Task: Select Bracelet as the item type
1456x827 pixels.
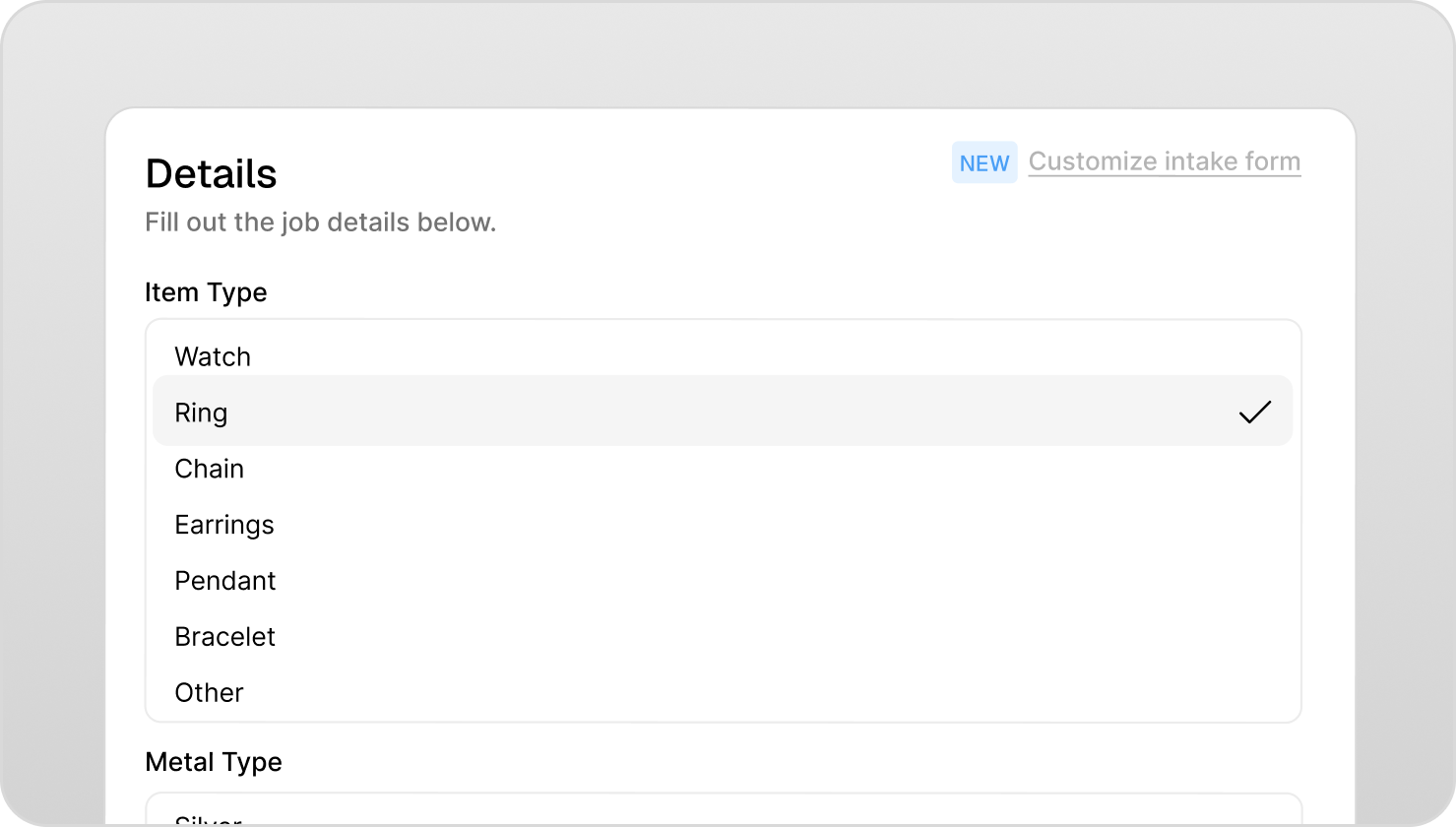Action: point(224,637)
